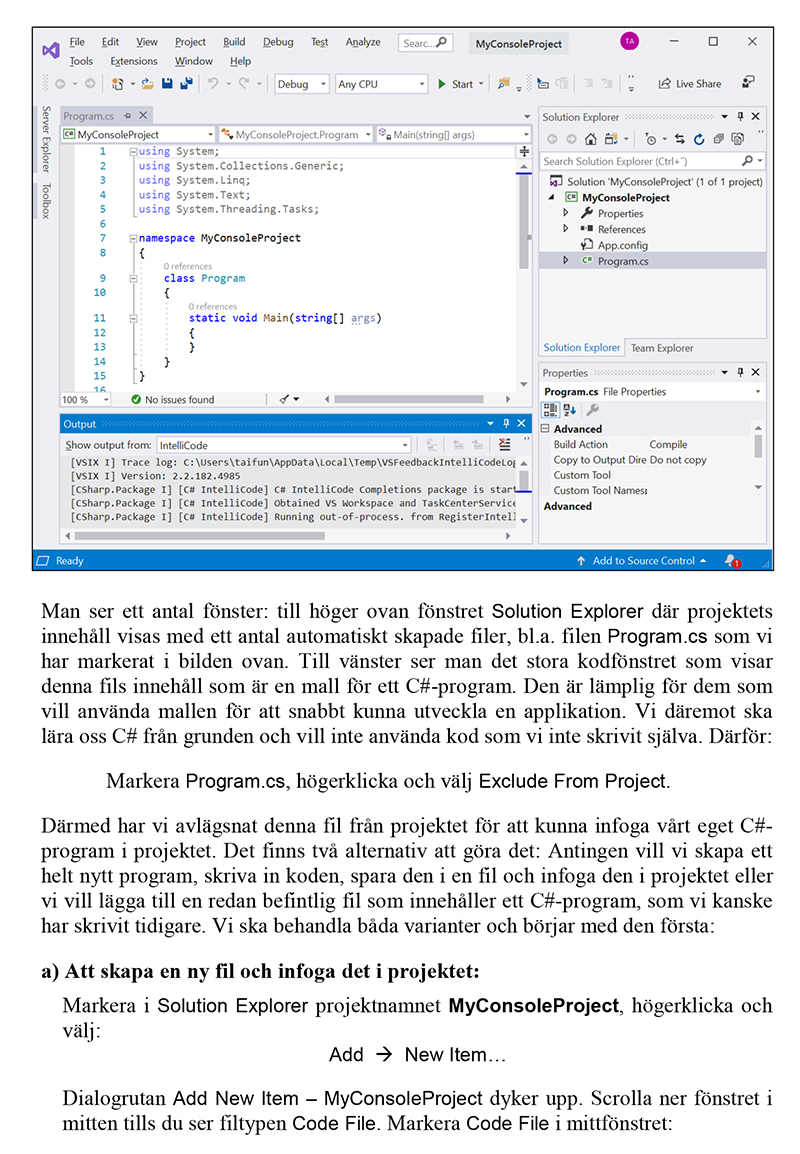Collapse the MyConsoleProject project node
Screen dimensions: 800x1154
tap(551, 197)
